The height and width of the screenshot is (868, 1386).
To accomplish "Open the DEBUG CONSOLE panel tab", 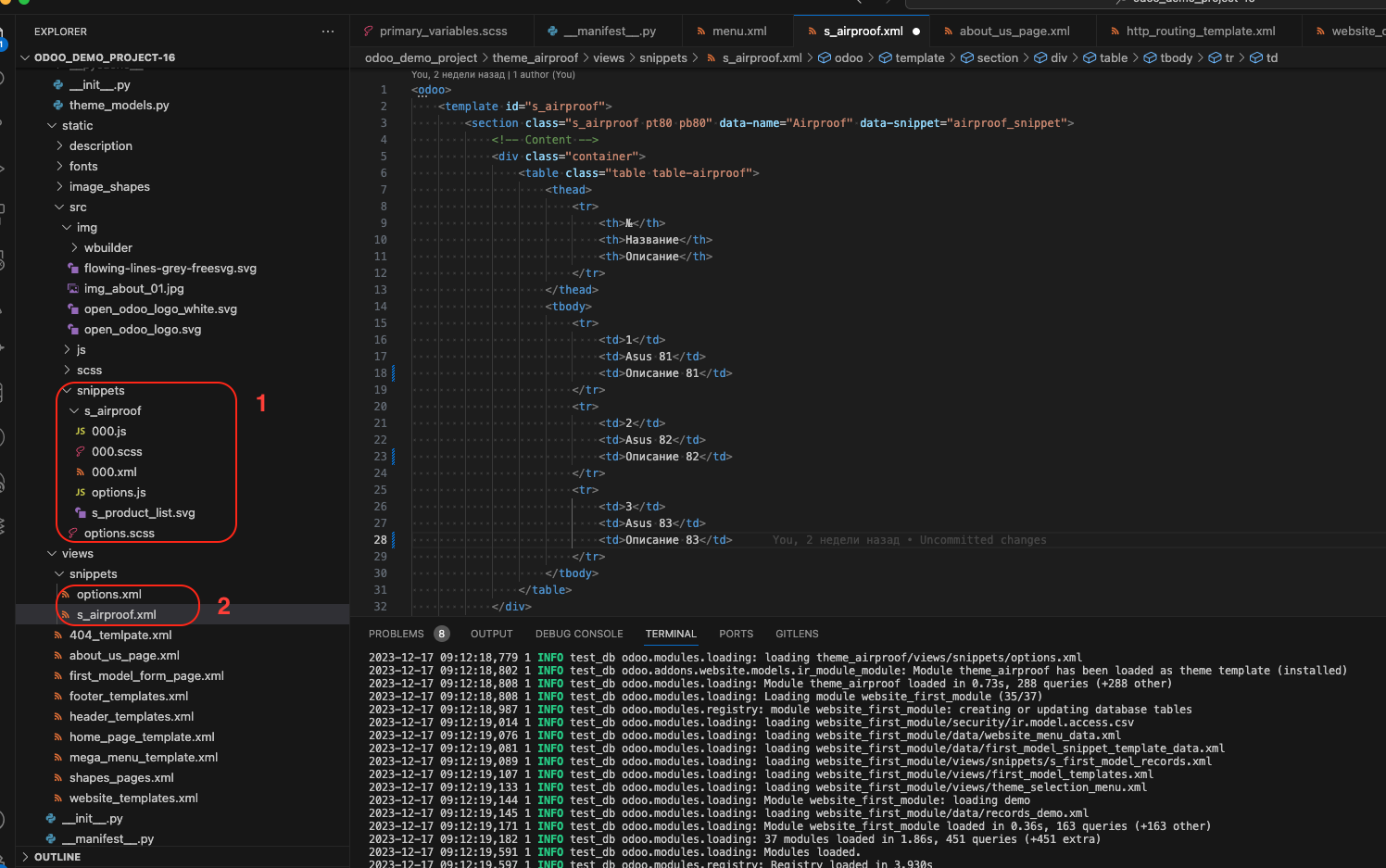I will tap(579, 635).
